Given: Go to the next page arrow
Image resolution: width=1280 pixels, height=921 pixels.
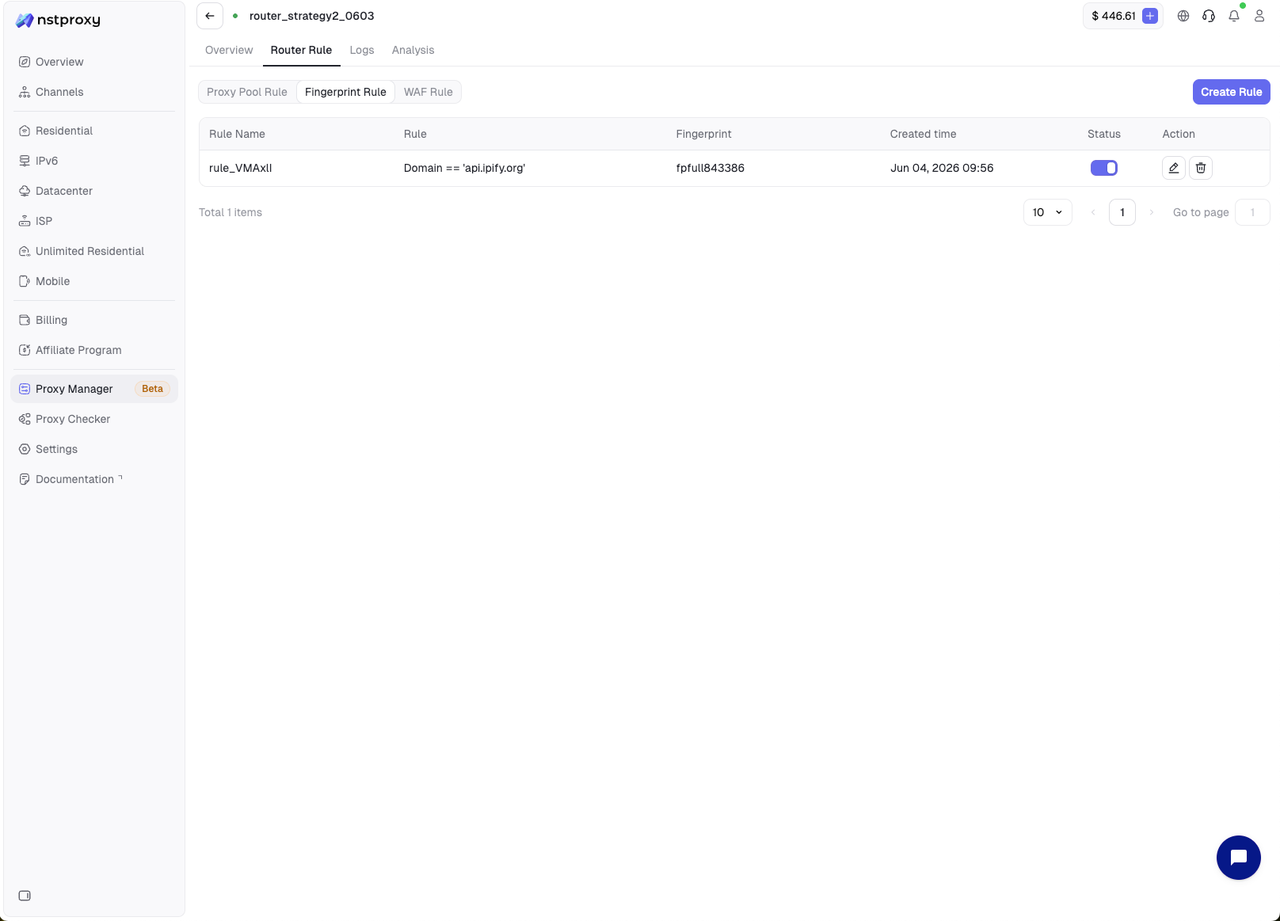Looking at the screenshot, I should (1151, 212).
